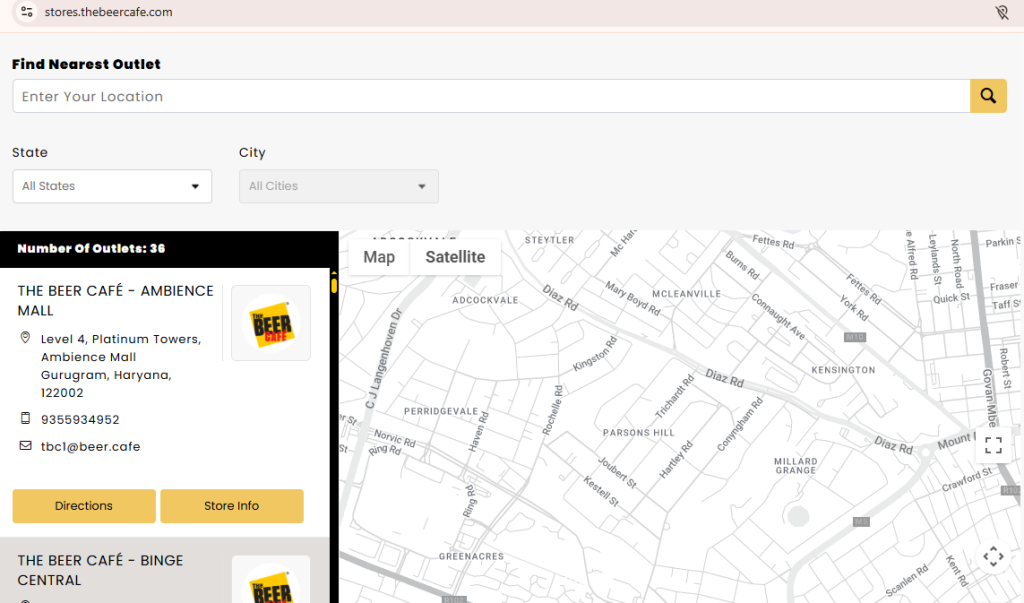Click the Ambience Mall address text

tap(121, 366)
